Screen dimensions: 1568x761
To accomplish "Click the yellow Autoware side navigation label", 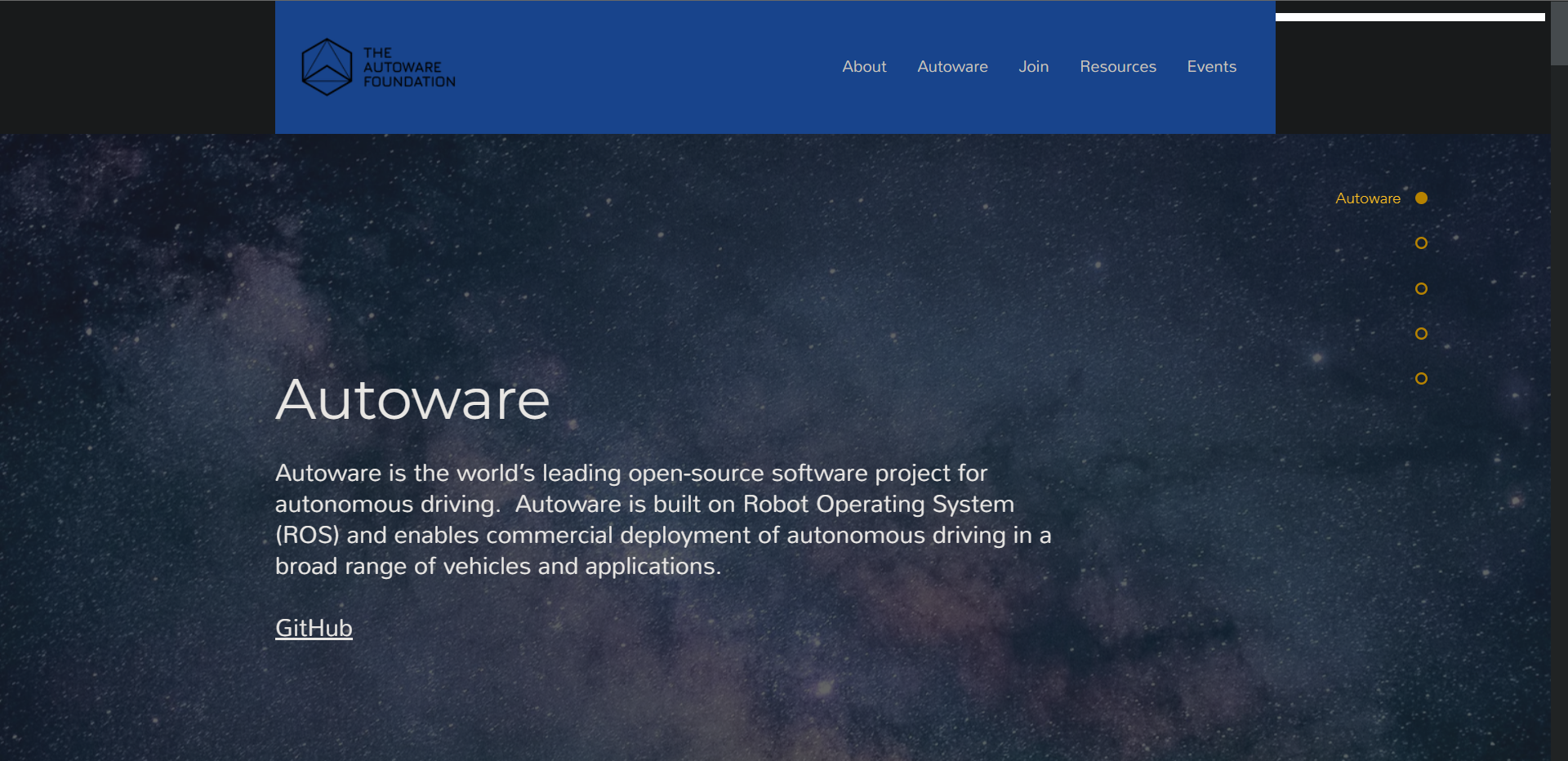I will [1368, 198].
